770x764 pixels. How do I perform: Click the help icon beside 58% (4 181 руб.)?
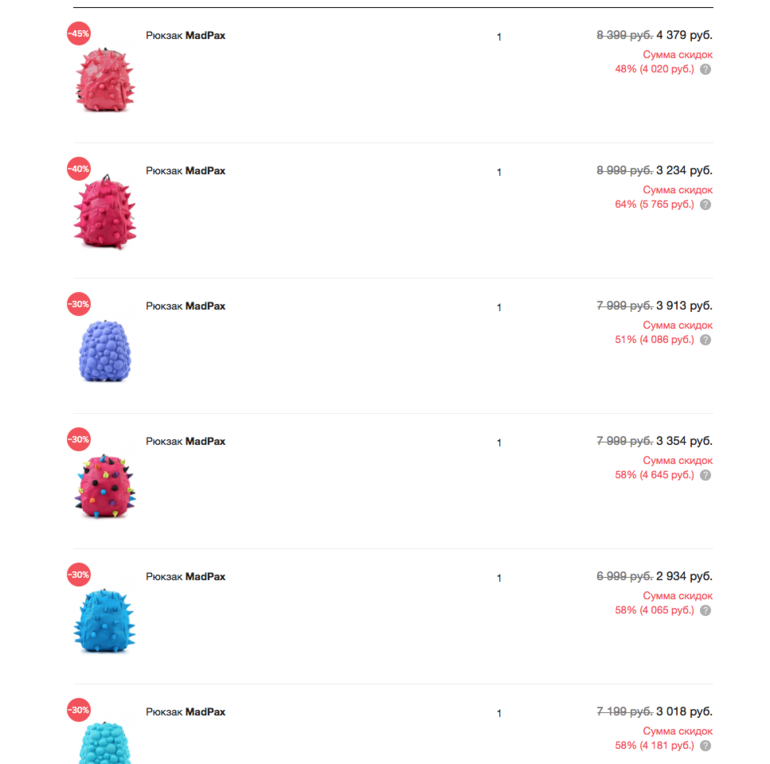[705, 745]
